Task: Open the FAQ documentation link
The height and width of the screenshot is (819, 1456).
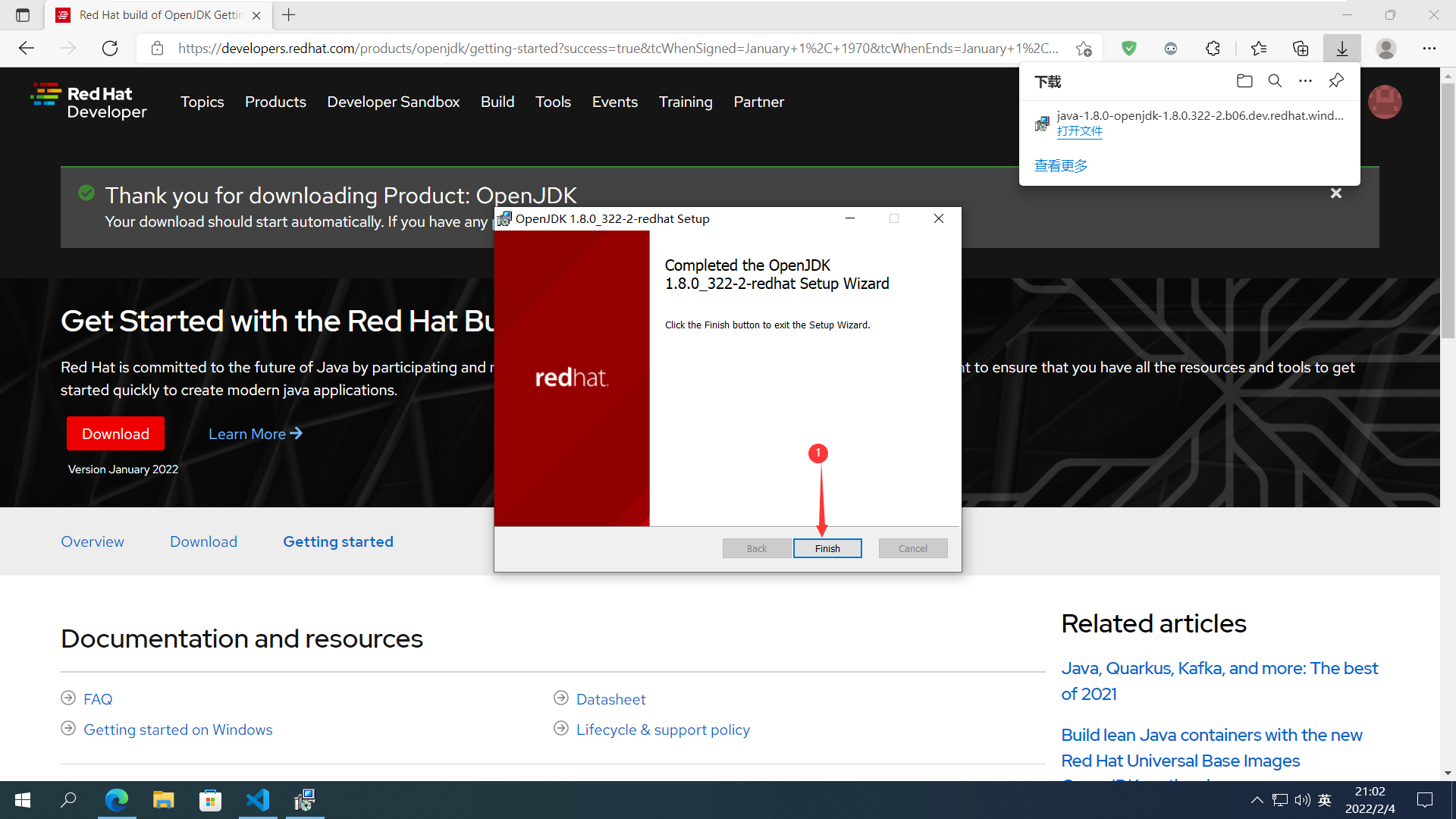Action: pos(97,699)
